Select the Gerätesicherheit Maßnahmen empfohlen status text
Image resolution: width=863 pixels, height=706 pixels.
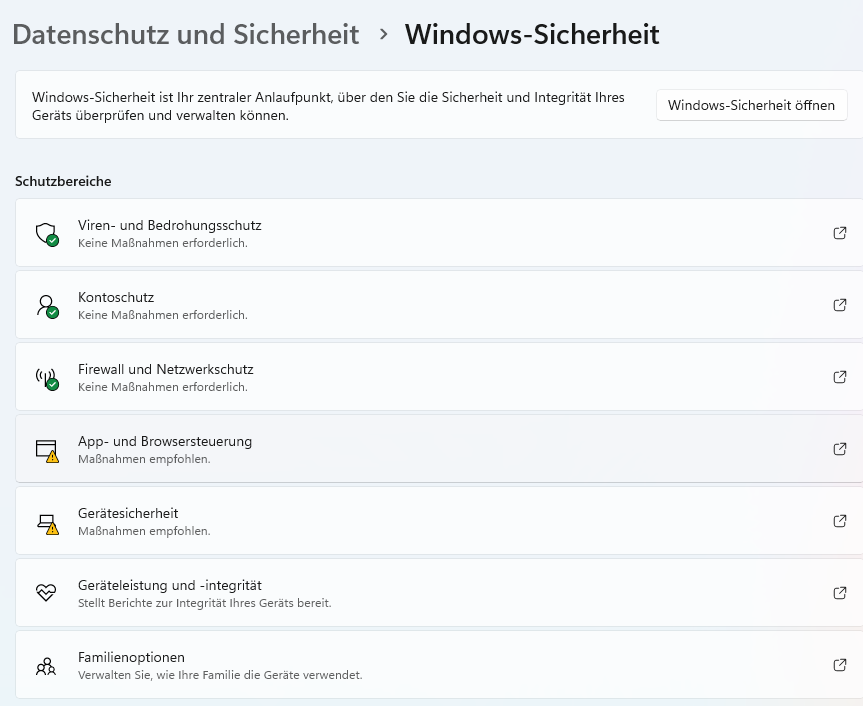coord(144,531)
